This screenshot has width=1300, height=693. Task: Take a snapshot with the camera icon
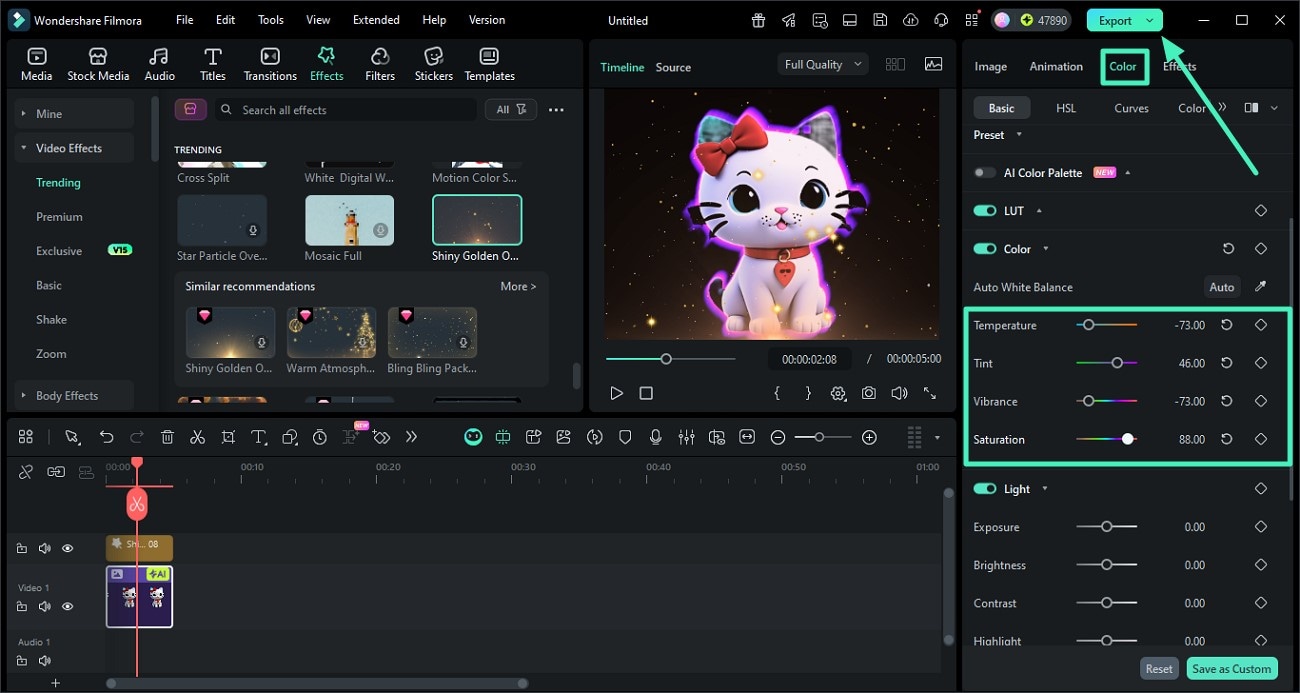[x=868, y=393]
